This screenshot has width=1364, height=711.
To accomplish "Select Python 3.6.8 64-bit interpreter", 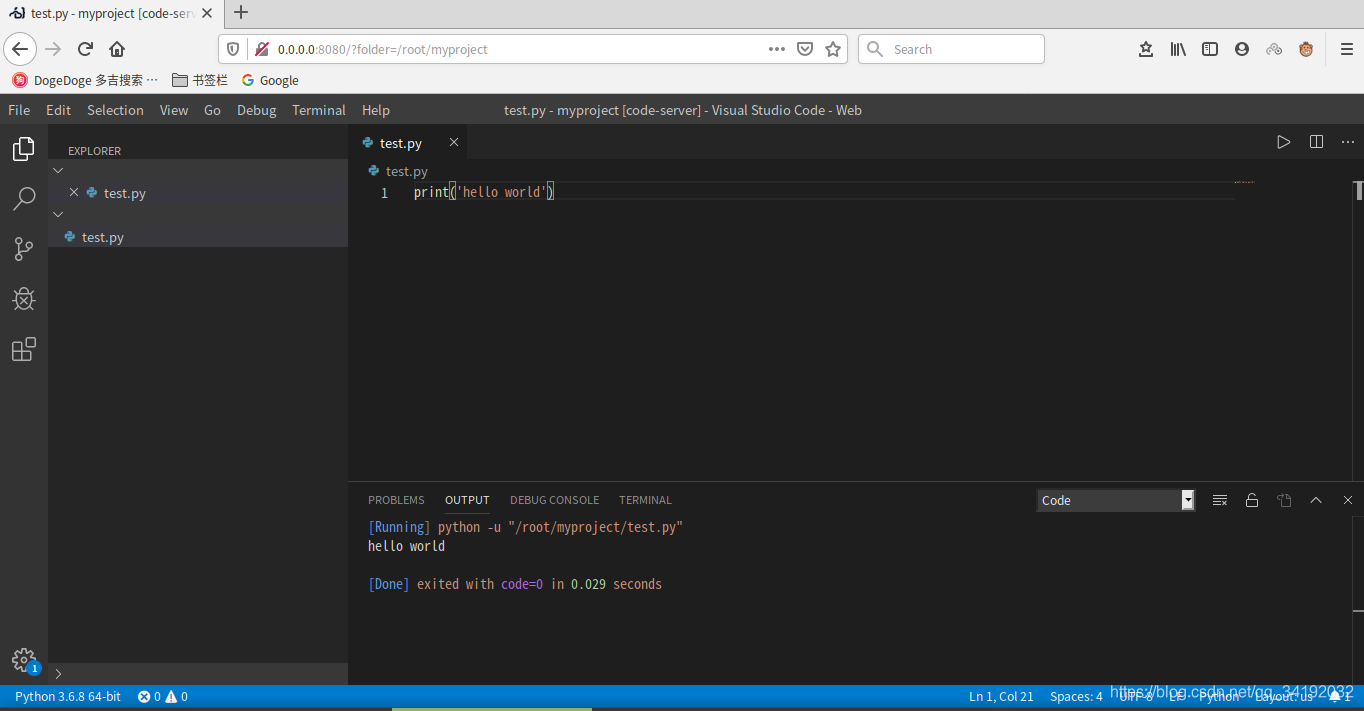I will tap(68, 696).
